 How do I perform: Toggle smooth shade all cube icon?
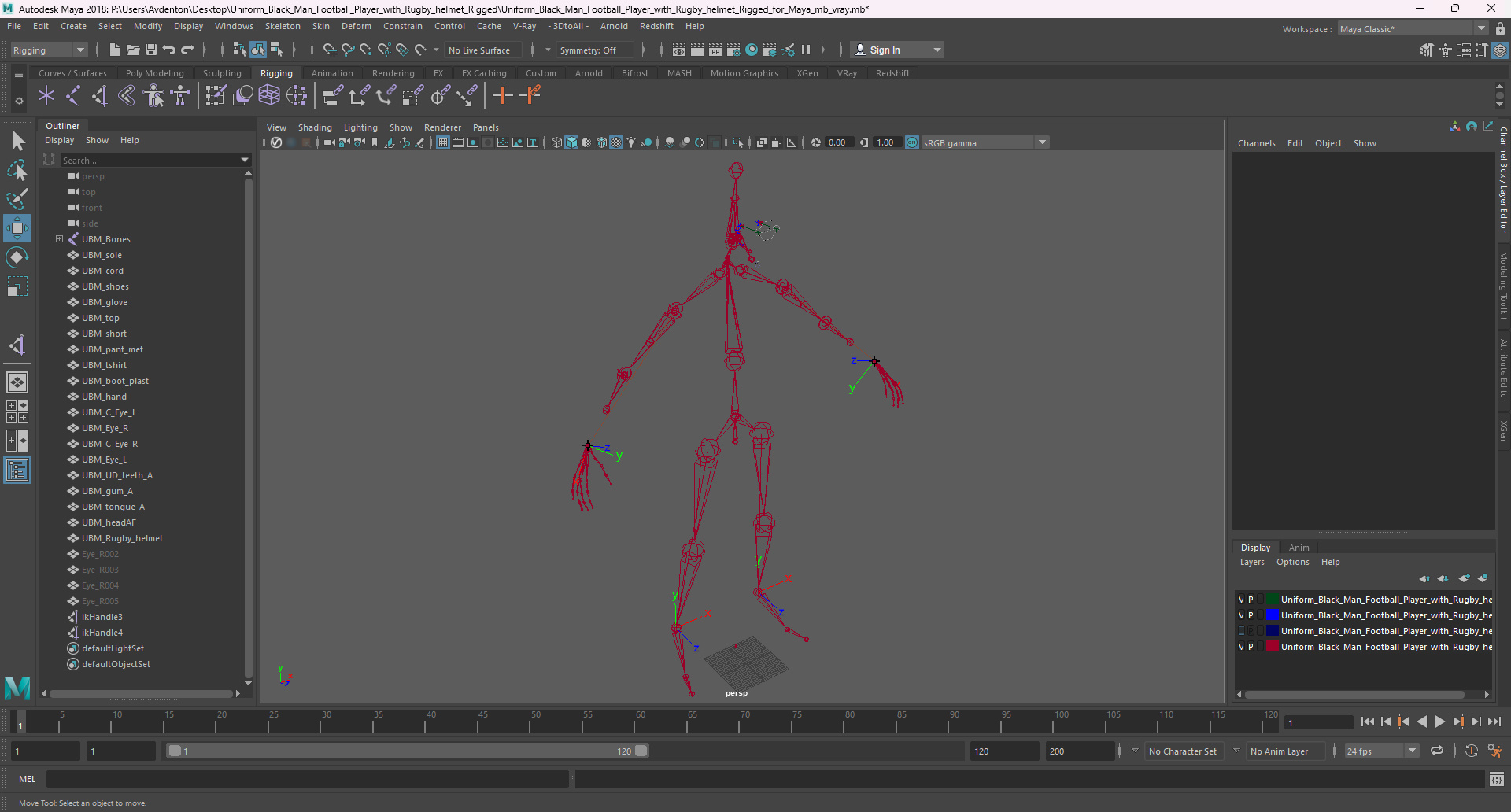click(572, 142)
